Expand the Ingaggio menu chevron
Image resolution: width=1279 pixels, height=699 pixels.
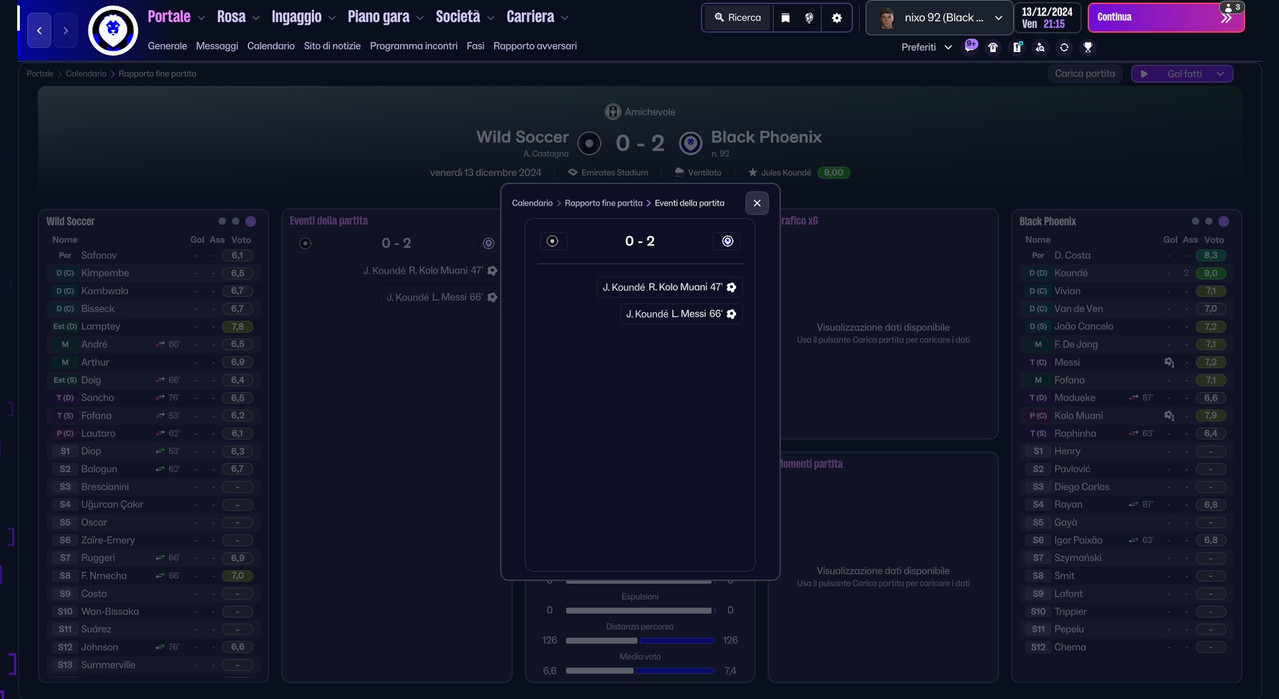(x=332, y=18)
